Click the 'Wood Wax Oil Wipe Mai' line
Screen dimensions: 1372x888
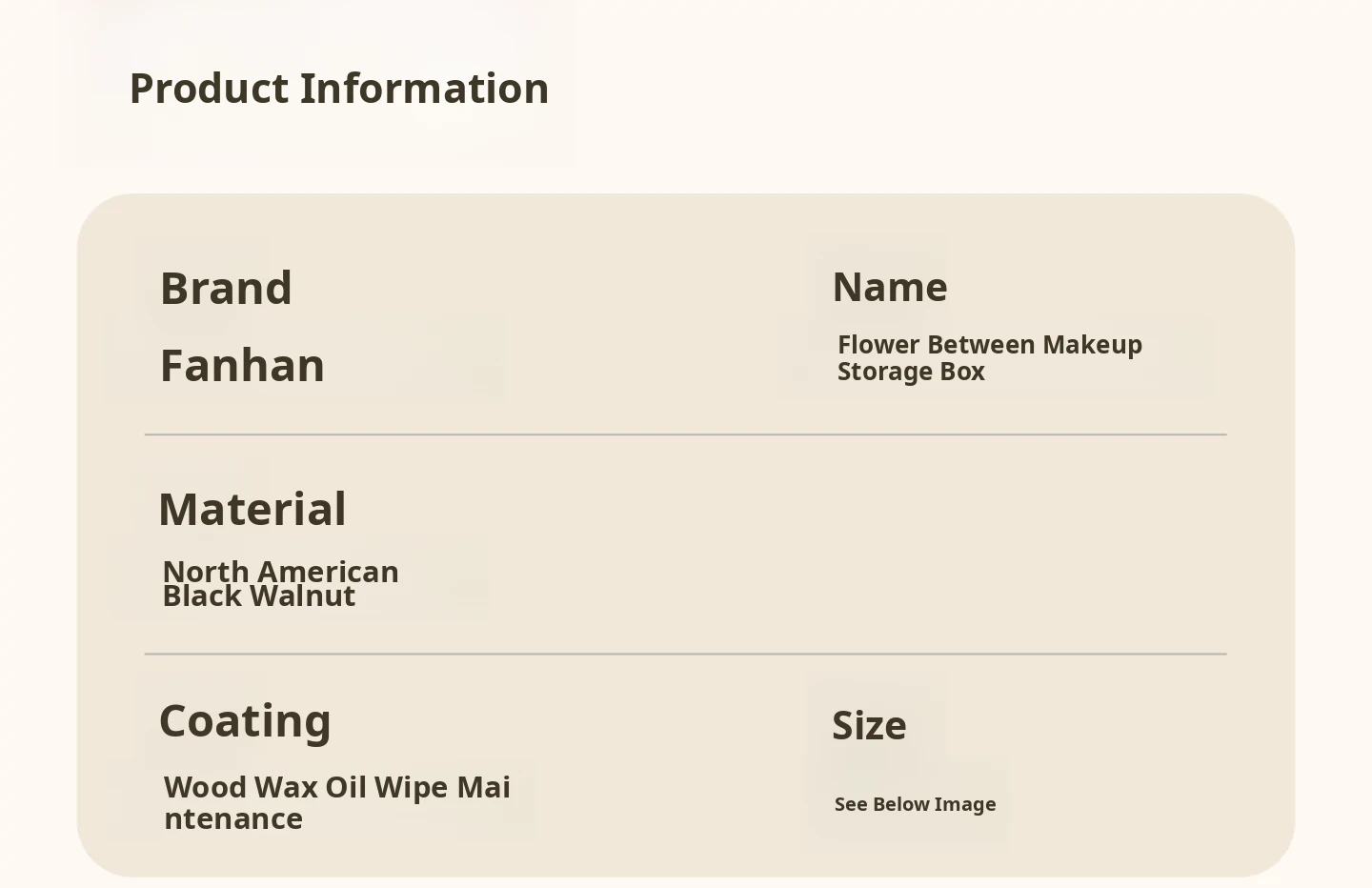(x=337, y=788)
